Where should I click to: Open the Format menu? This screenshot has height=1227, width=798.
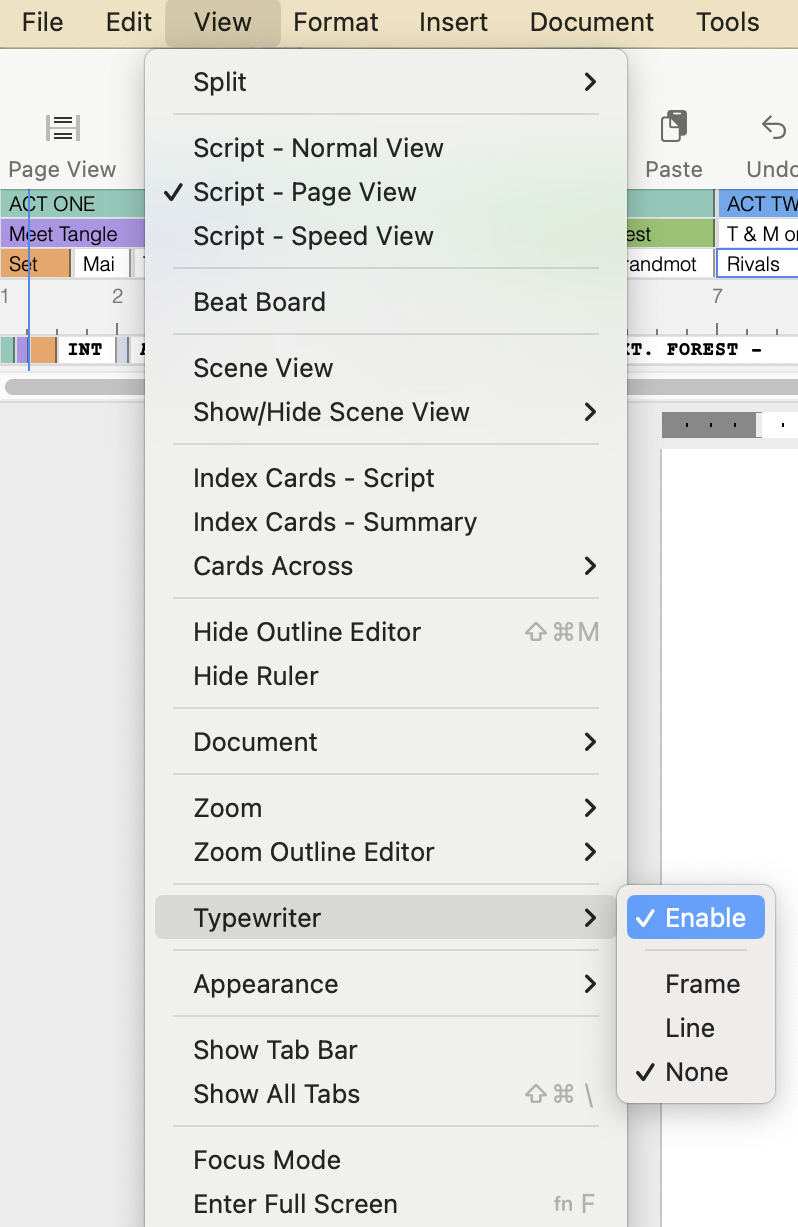coord(336,22)
